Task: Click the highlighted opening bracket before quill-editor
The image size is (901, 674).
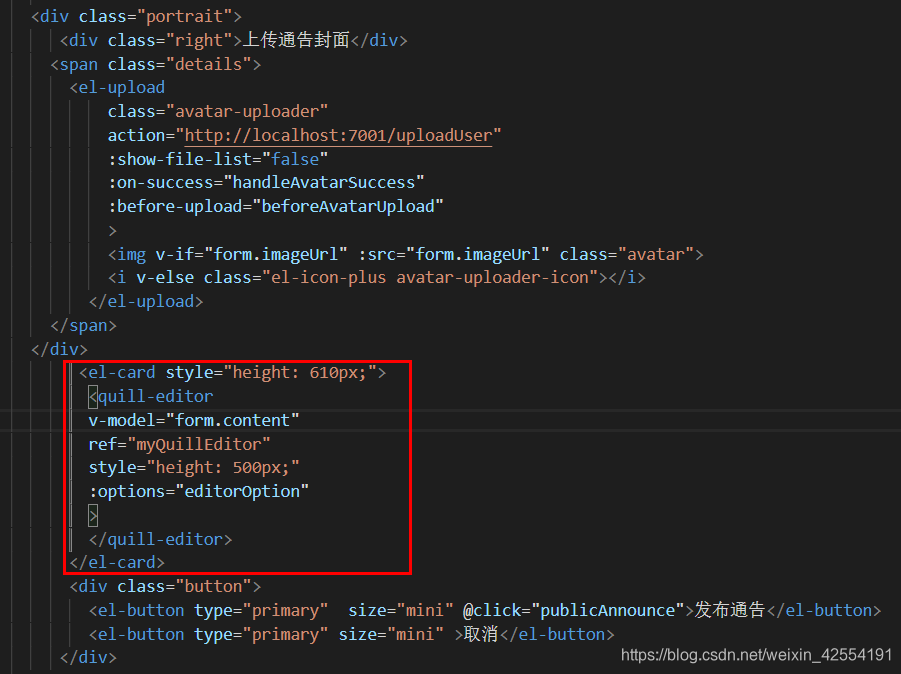Action: [x=93, y=396]
